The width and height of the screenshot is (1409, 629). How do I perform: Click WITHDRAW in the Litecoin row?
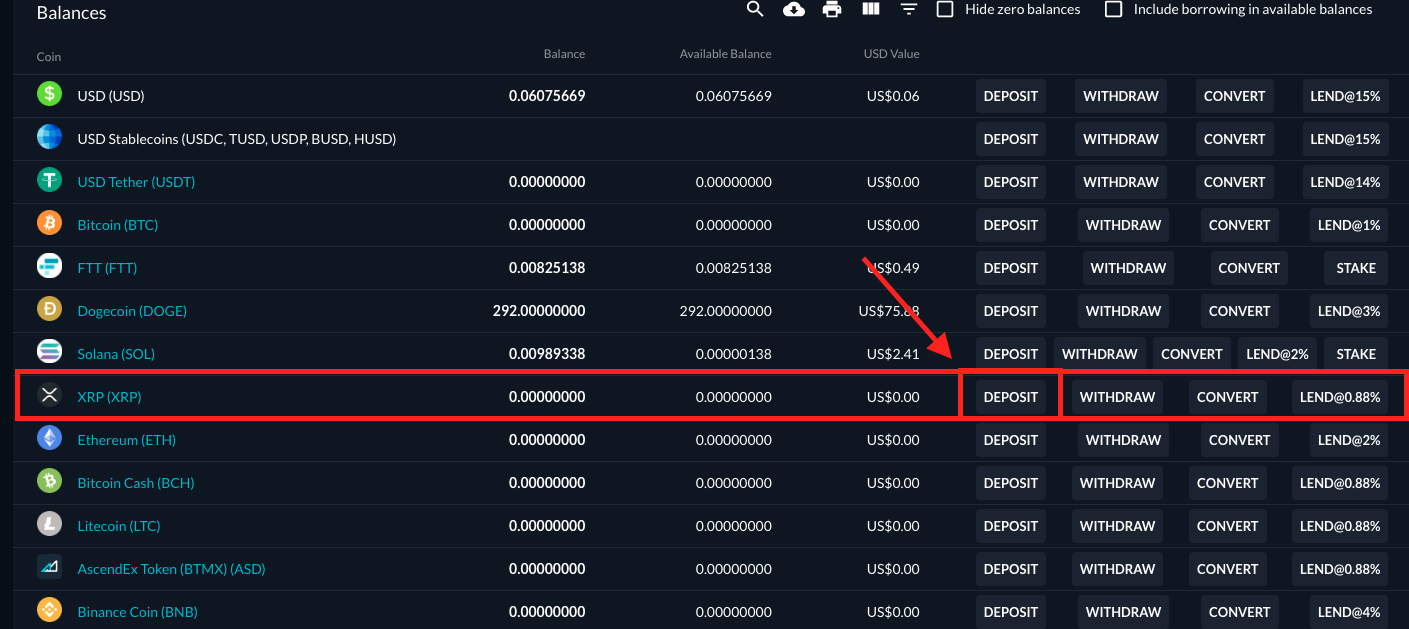pos(1118,526)
